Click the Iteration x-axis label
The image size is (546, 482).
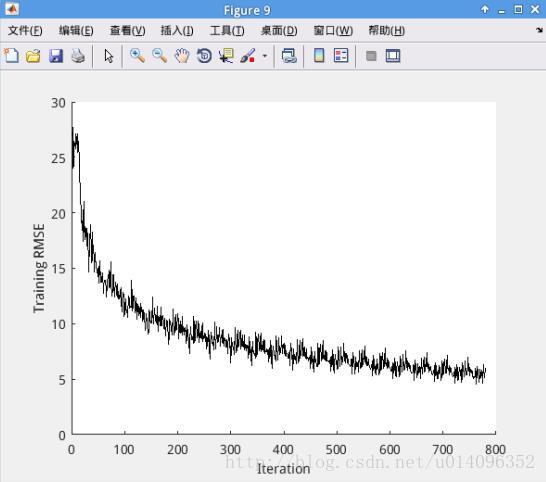[x=283, y=469]
